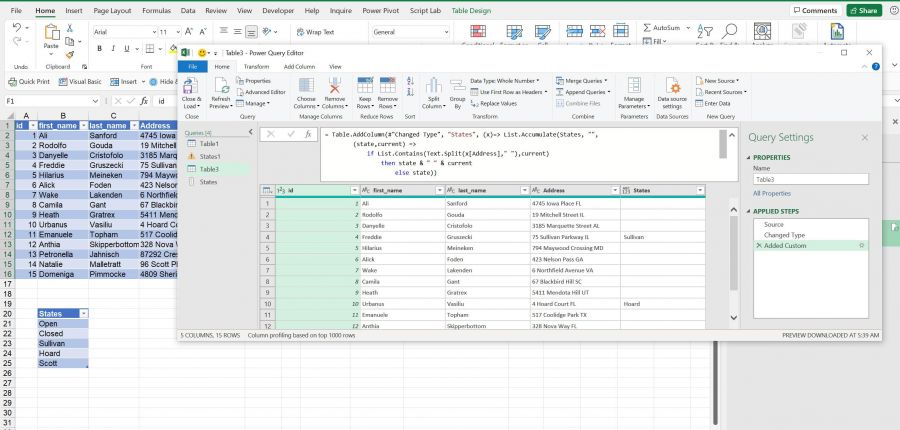The height and width of the screenshot is (430, 900).
Task: Click Enter Data in New Query group
Action: pos(713,103)
